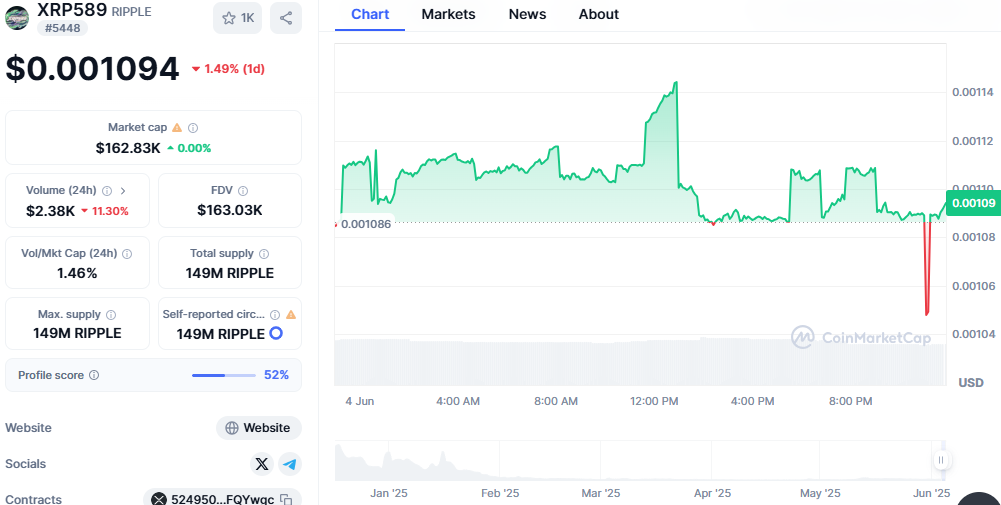Click the Market cap warning triangle icon
The width and height of the screenshot is (1001, 505).
click(177, 128)
